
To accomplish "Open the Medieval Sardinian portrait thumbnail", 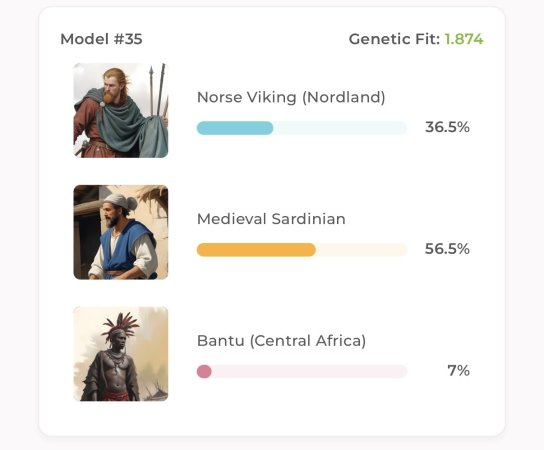I will (x=121, y=232).
